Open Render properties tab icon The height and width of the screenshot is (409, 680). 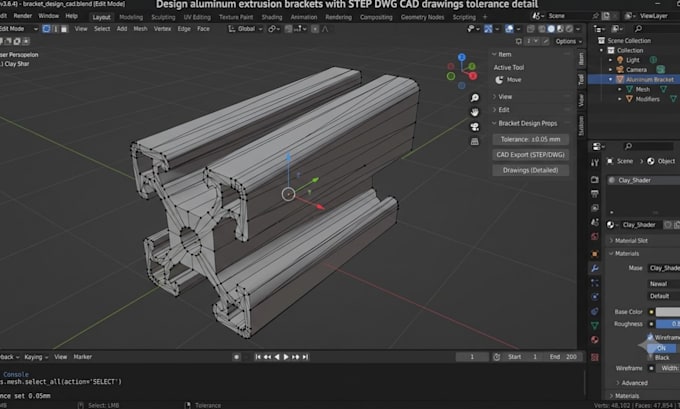(595, 180)
